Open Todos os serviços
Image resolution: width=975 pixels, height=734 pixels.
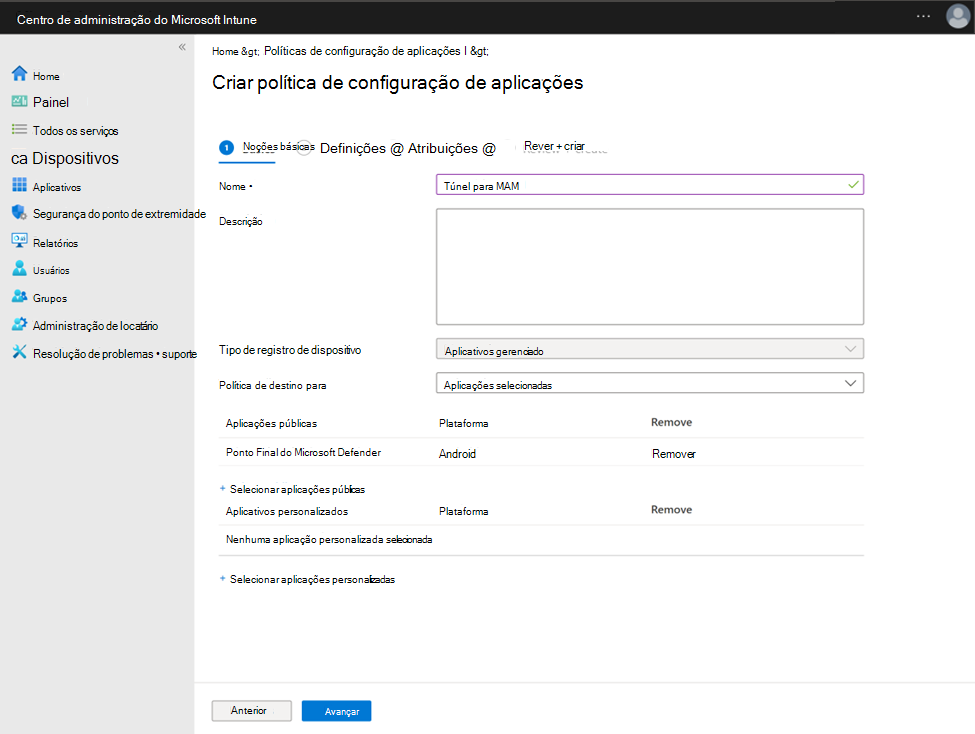pos(75,131)
